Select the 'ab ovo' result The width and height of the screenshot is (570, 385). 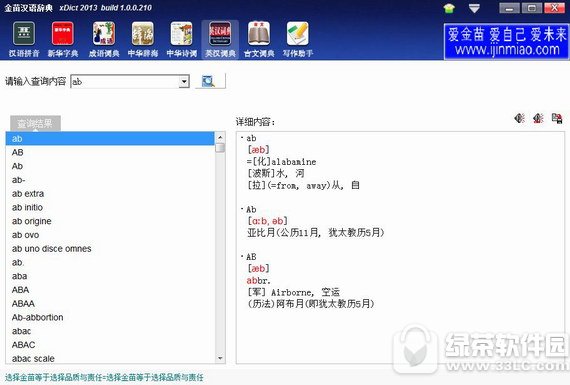click(110, 235)
